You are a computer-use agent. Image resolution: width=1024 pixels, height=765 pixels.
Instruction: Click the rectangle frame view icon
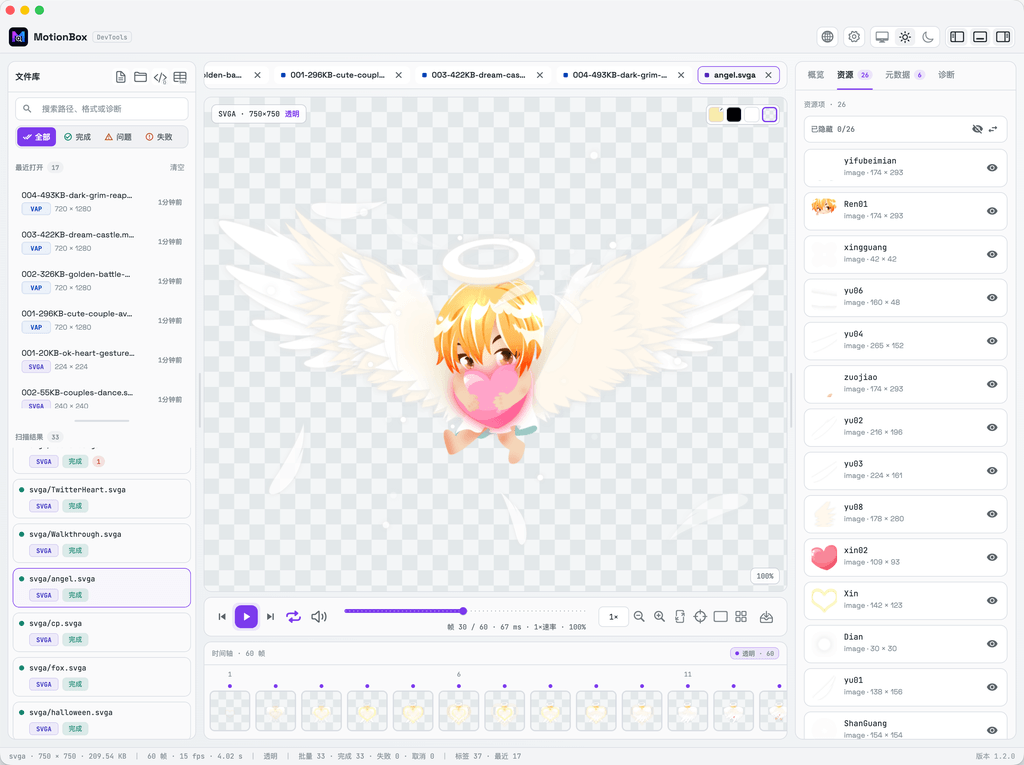(x=721, y=617)
